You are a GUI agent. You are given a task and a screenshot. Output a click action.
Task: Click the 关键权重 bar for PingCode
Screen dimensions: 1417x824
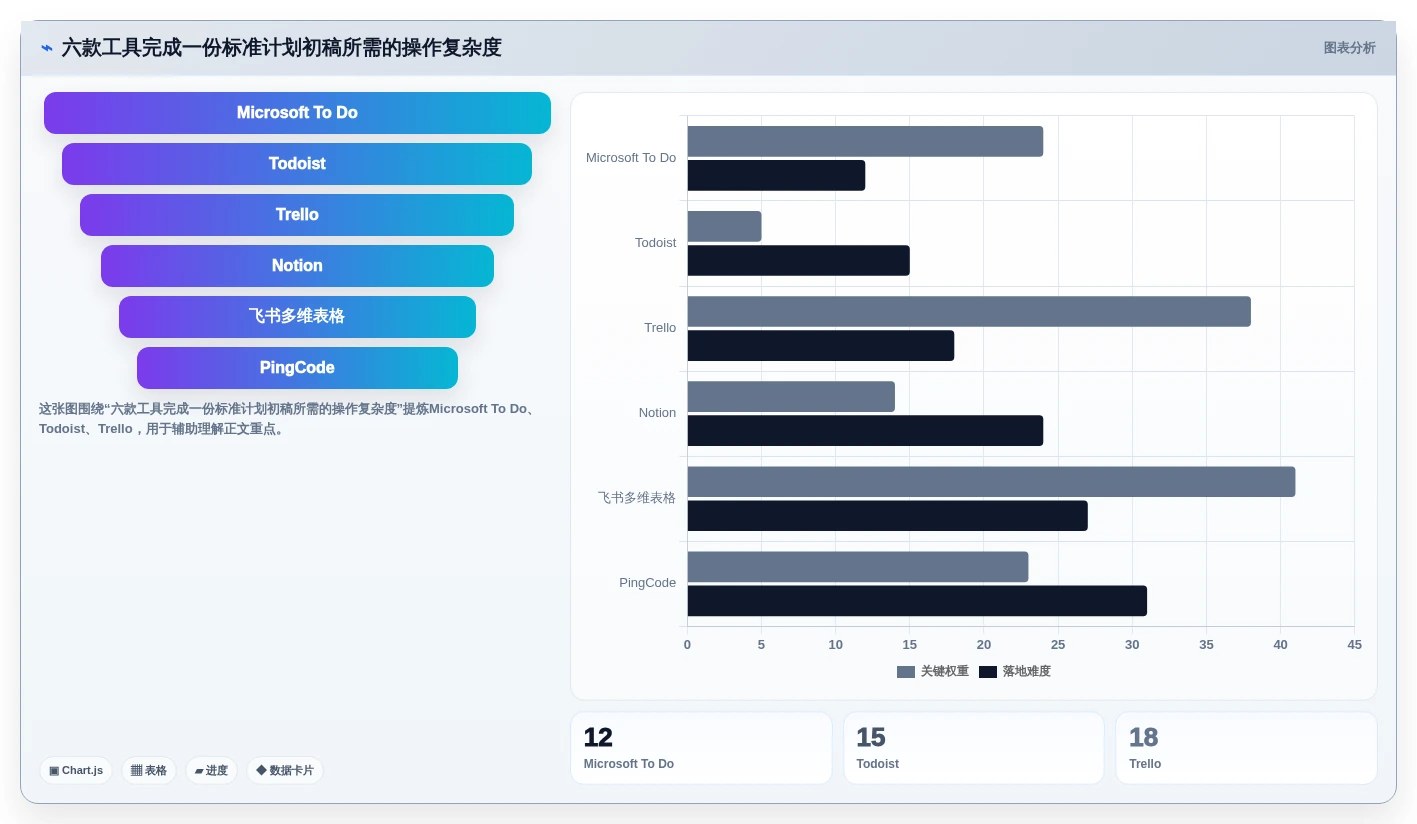(x=858, y=567)
